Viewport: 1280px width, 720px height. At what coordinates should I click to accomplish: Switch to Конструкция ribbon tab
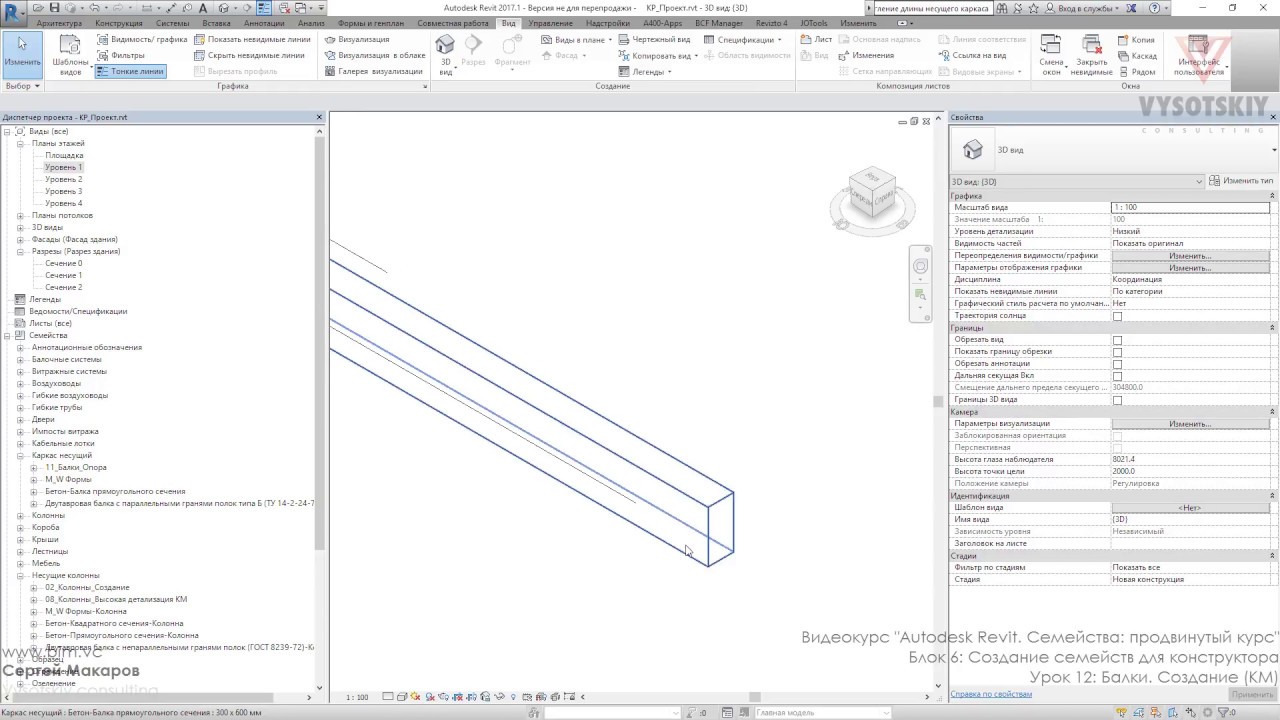tap(119, 23)
